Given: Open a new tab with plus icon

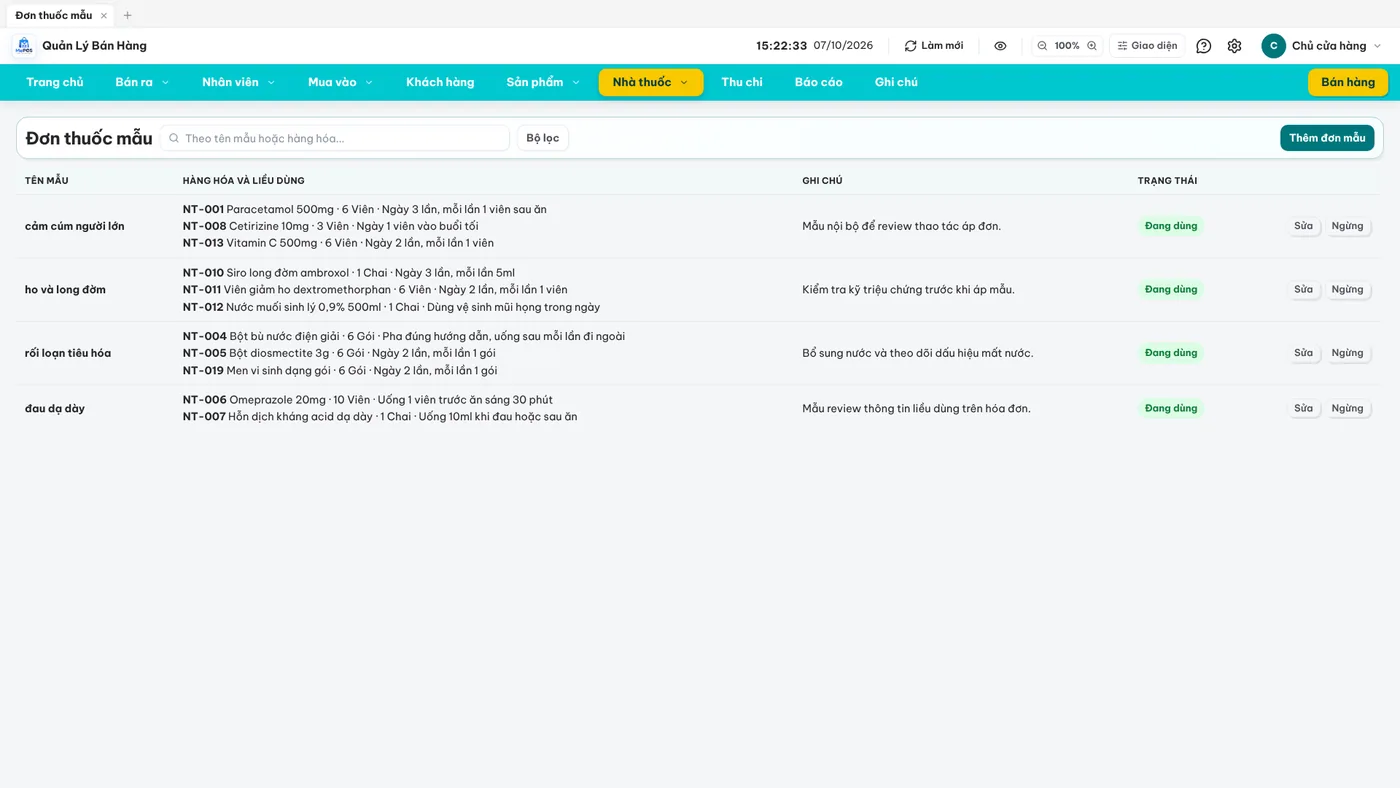Looking at the screenshot, I should [127, 15].
